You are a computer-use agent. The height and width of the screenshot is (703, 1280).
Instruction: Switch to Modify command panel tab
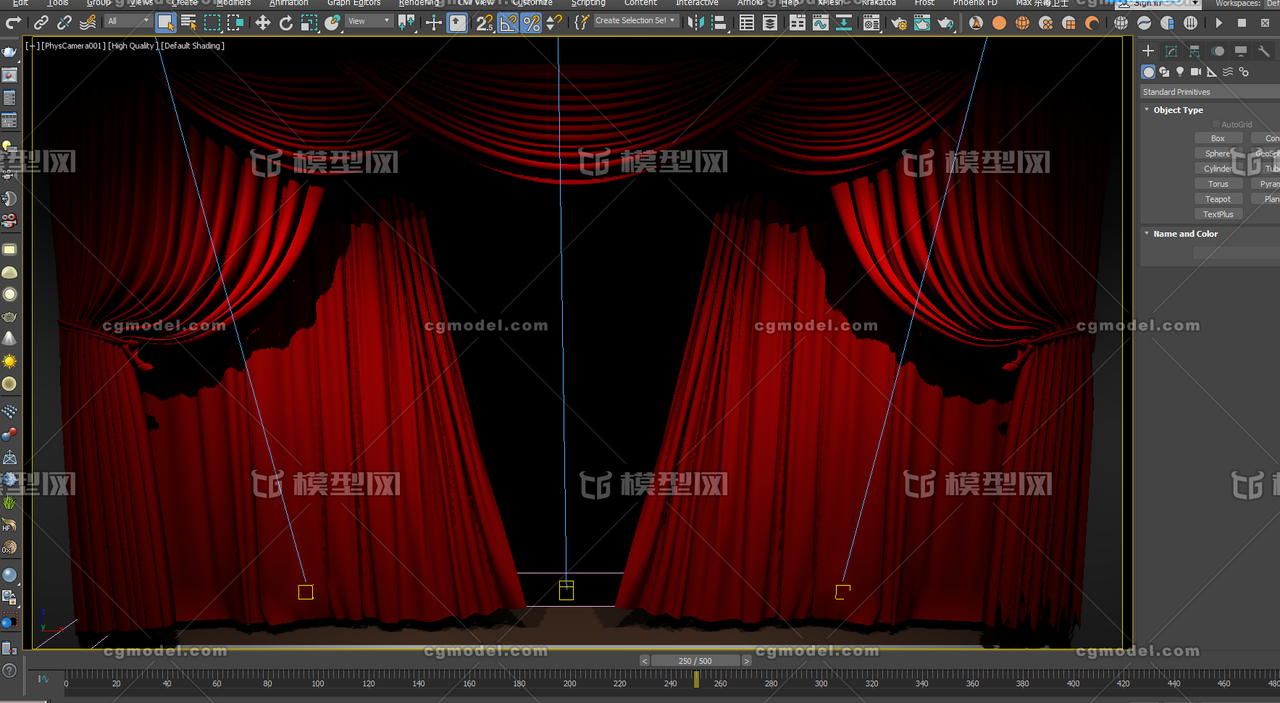click(x=1171, y=51)
